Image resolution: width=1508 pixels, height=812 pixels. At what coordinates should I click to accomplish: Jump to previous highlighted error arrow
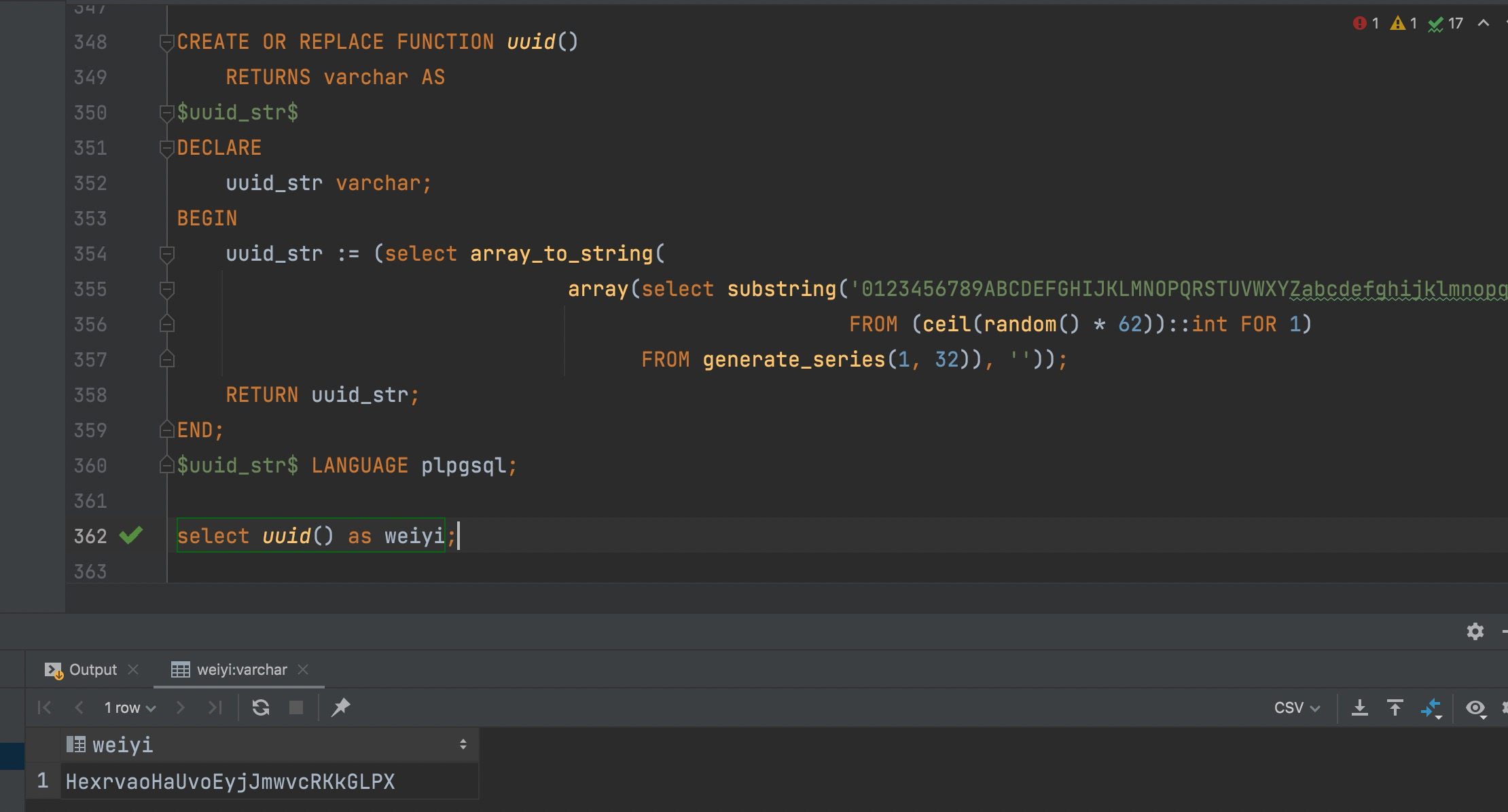pos(1484,24)
